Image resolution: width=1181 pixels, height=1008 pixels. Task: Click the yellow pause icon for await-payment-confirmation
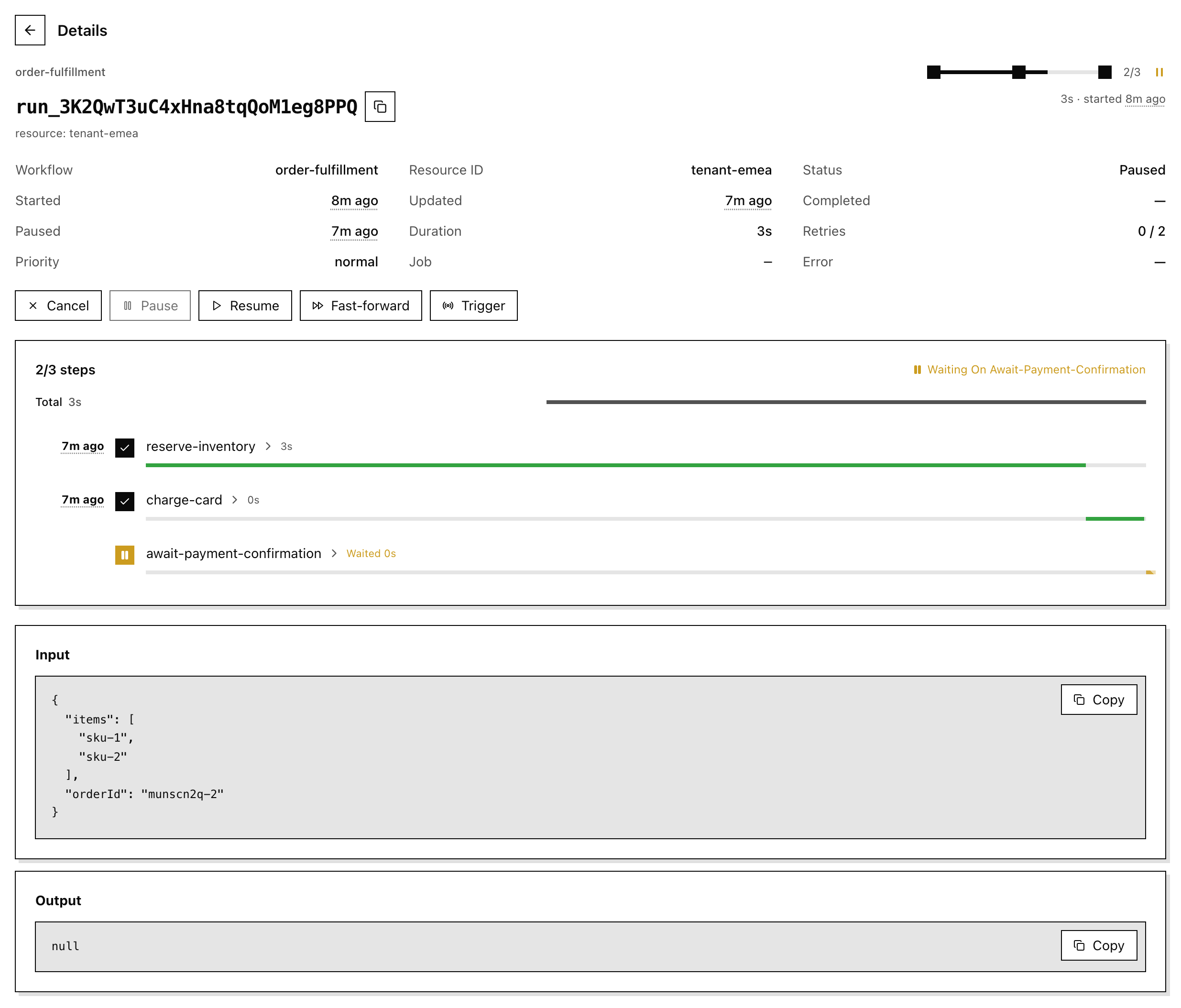[x=125, y=555]
